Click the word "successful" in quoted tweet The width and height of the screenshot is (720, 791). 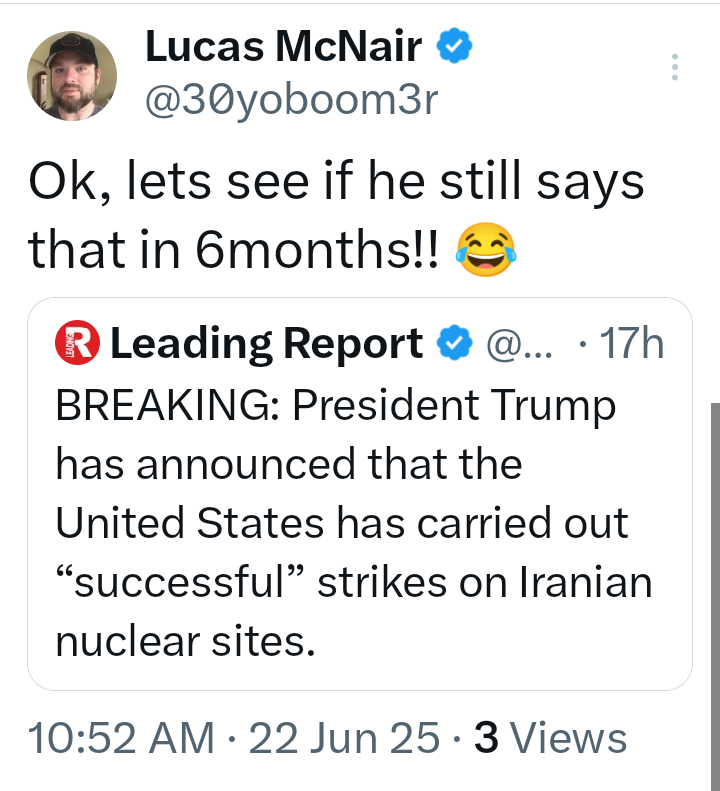(x=181, y=583)
